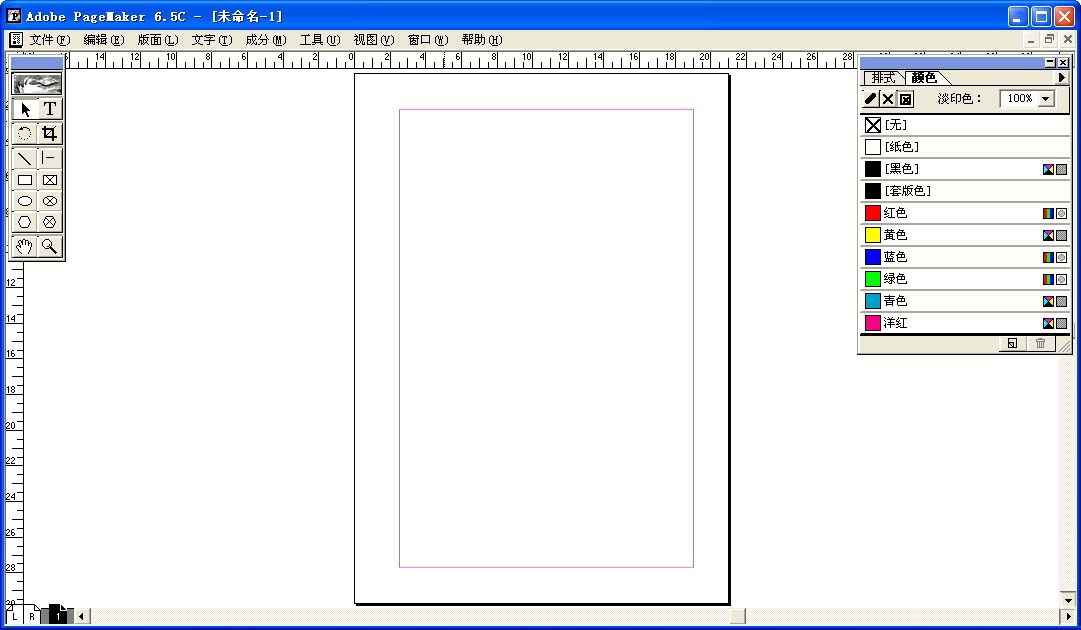Toggle the Stroke button in Colors palette
The height and width of the screenshot is (630, 1081).
point(870,99)
